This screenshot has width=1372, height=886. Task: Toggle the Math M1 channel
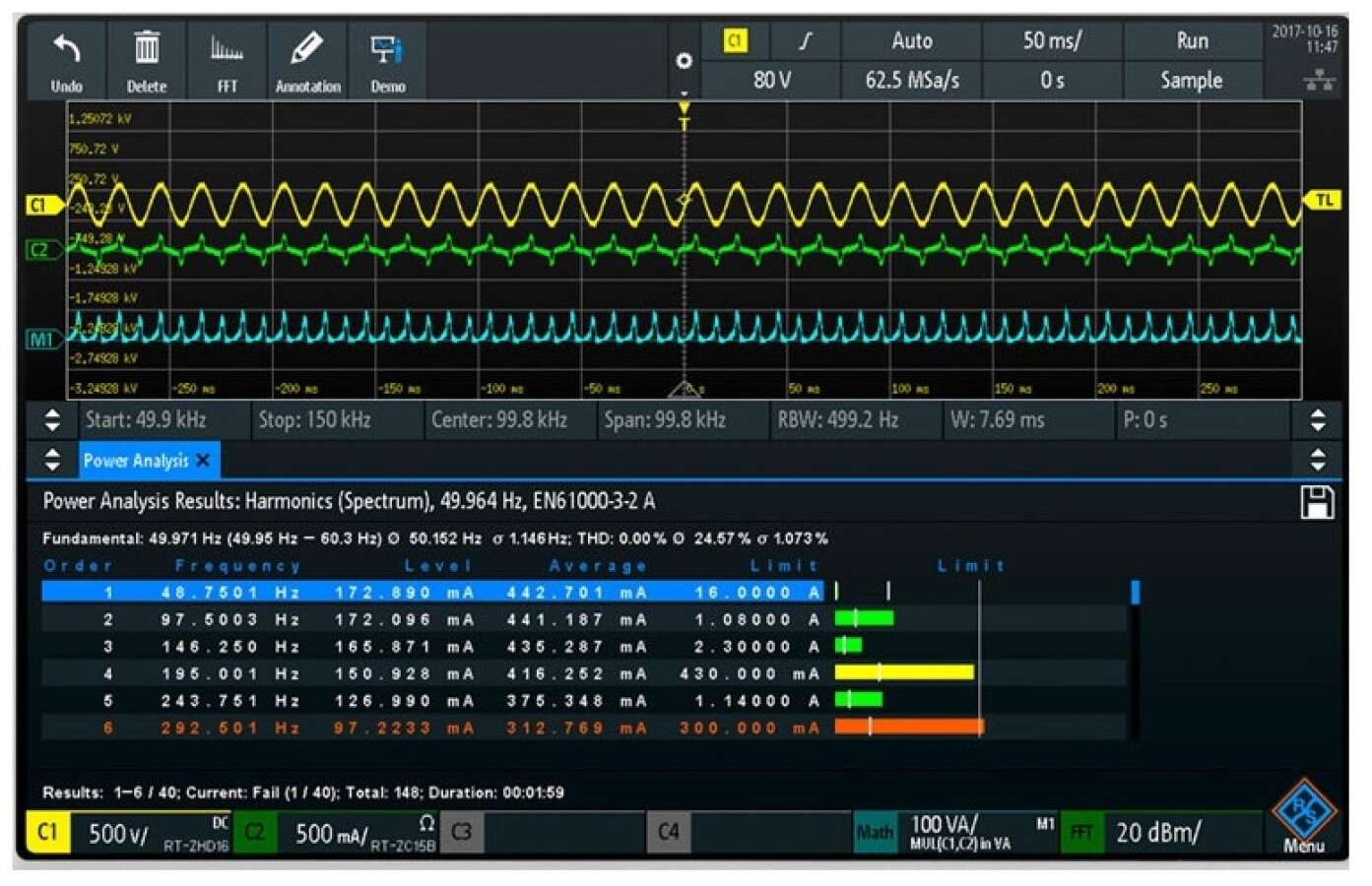click(875, 832)
